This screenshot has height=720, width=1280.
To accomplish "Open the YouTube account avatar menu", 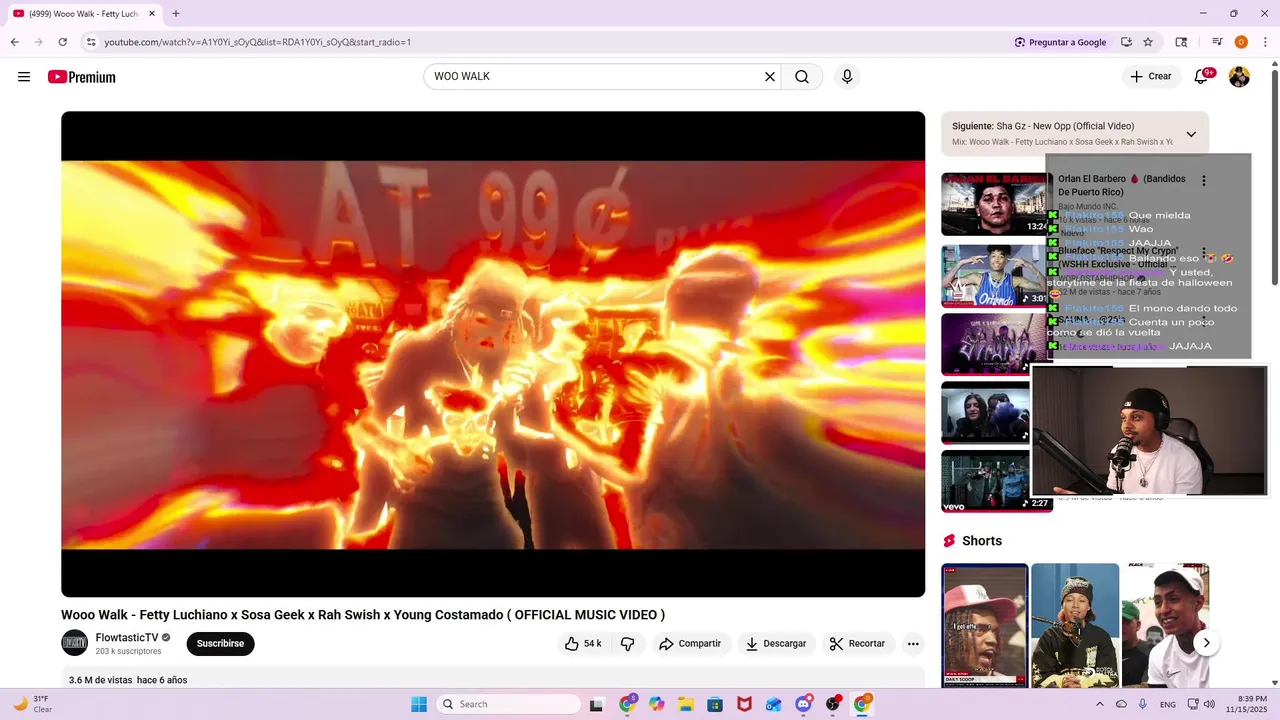I will 1239,77.
